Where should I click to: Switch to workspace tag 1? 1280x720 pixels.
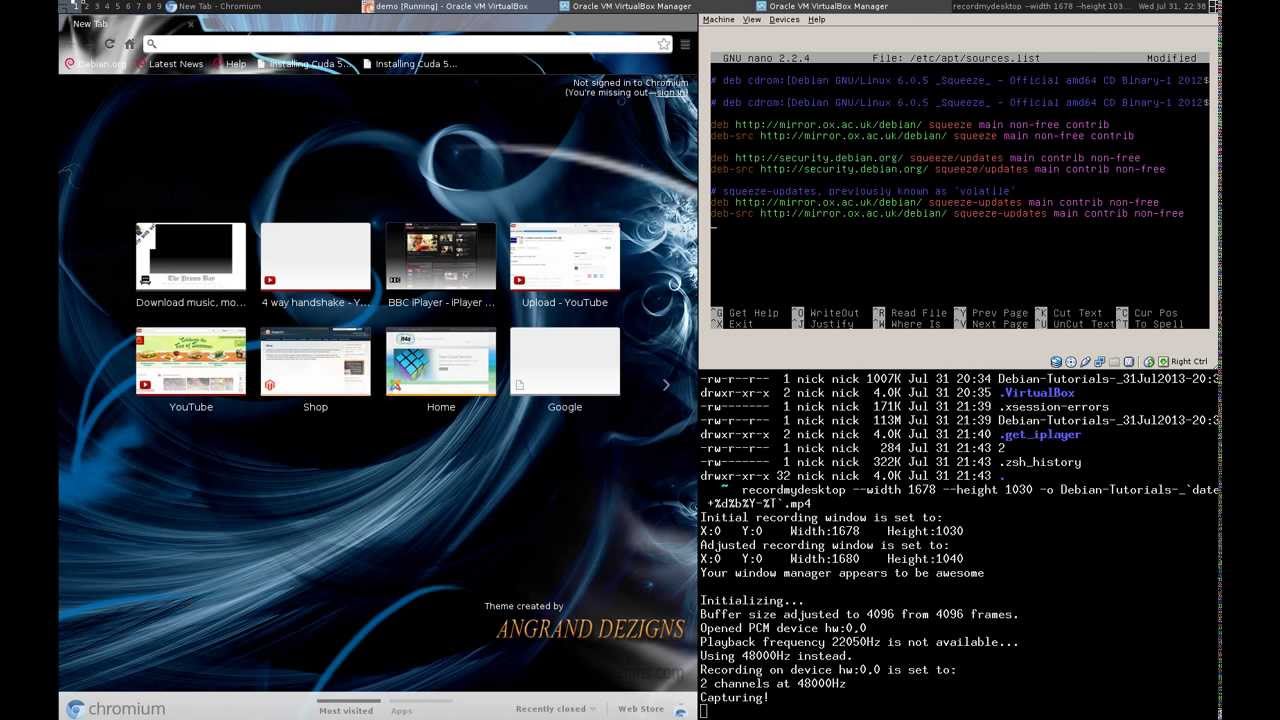tap(76, 6)
